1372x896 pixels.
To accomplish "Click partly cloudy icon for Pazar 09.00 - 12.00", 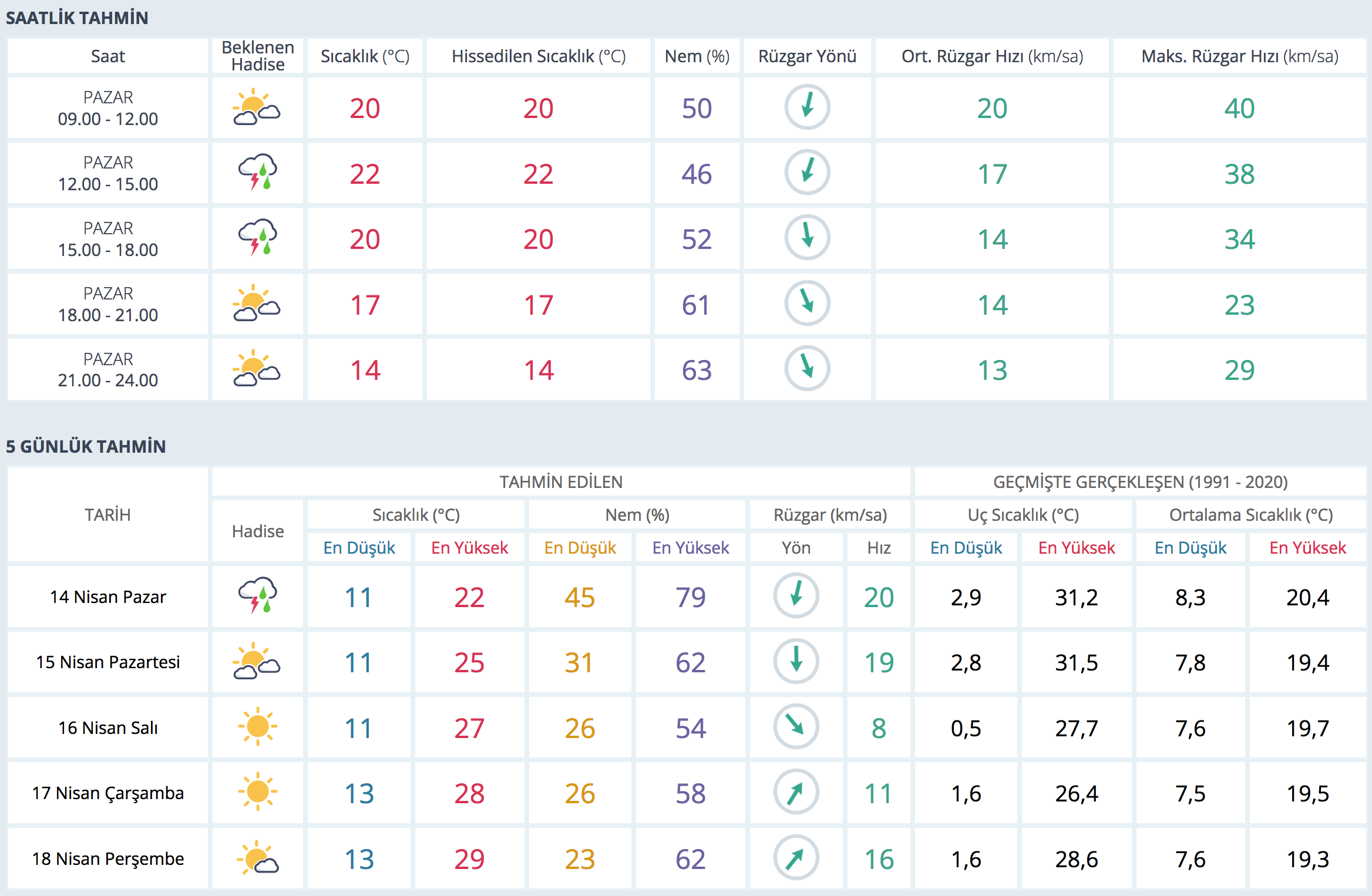I will (257, 107).
